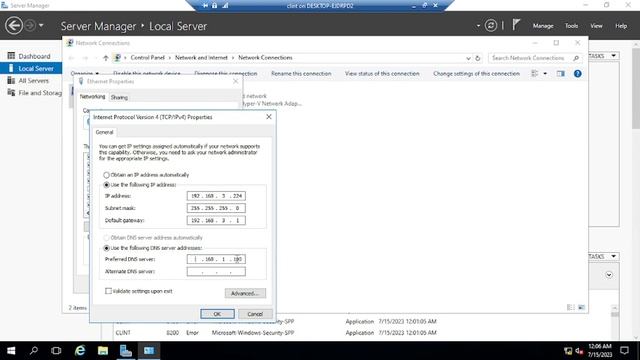Viewport: 640px width, 360px height.
Task: Click the IP address field
Action: click(216, 196)
